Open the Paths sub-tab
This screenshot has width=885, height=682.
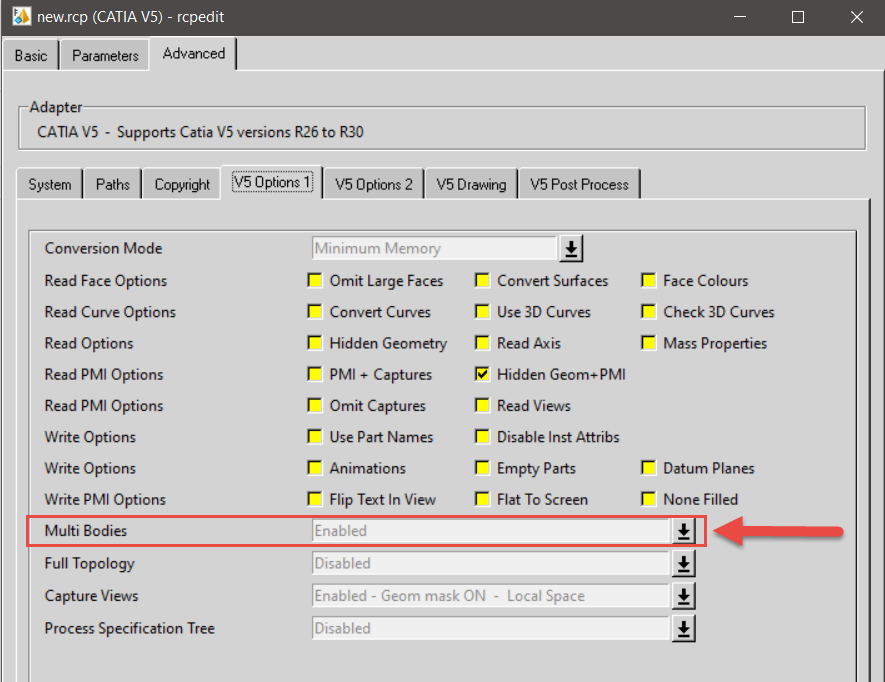pyautogui.click(x=112, y=184)
